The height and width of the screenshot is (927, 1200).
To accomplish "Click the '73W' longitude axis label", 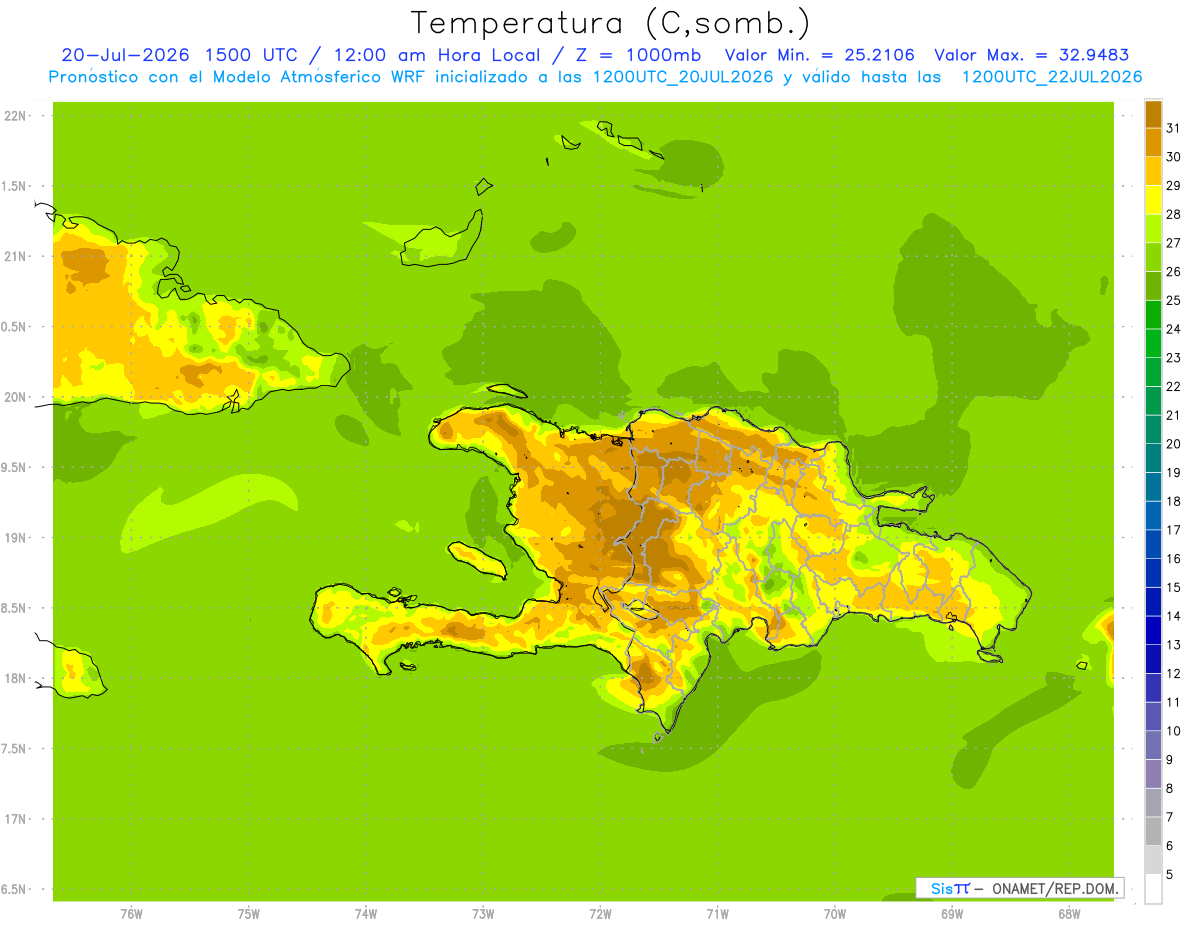I will point(483,914).
